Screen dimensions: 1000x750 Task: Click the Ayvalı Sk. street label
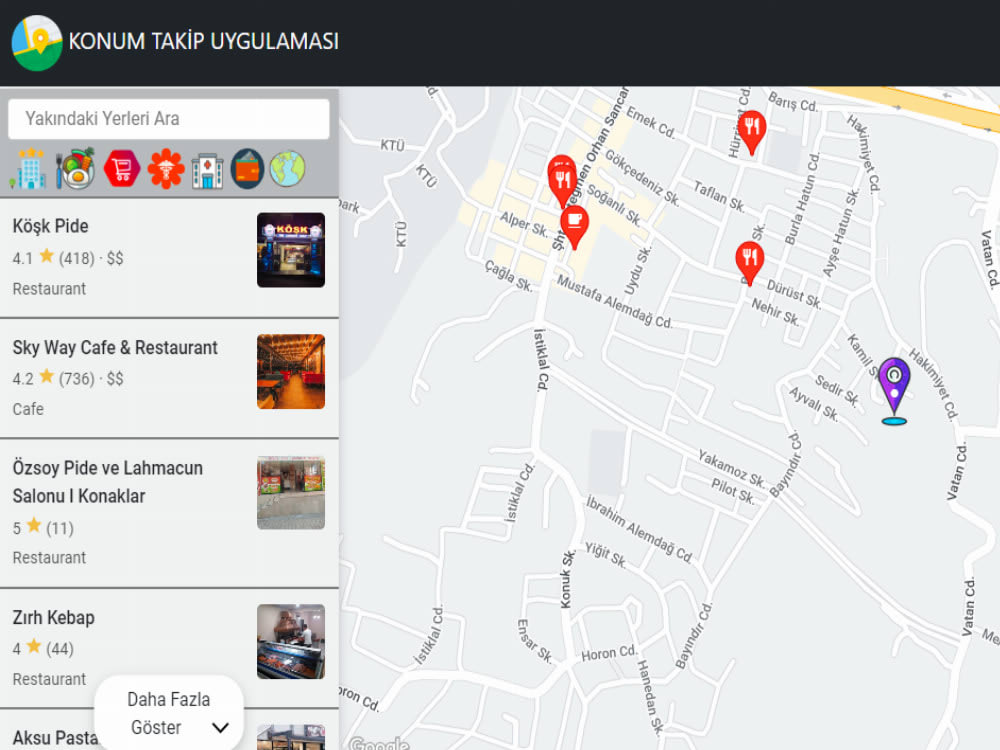click(x=814, y=404)
